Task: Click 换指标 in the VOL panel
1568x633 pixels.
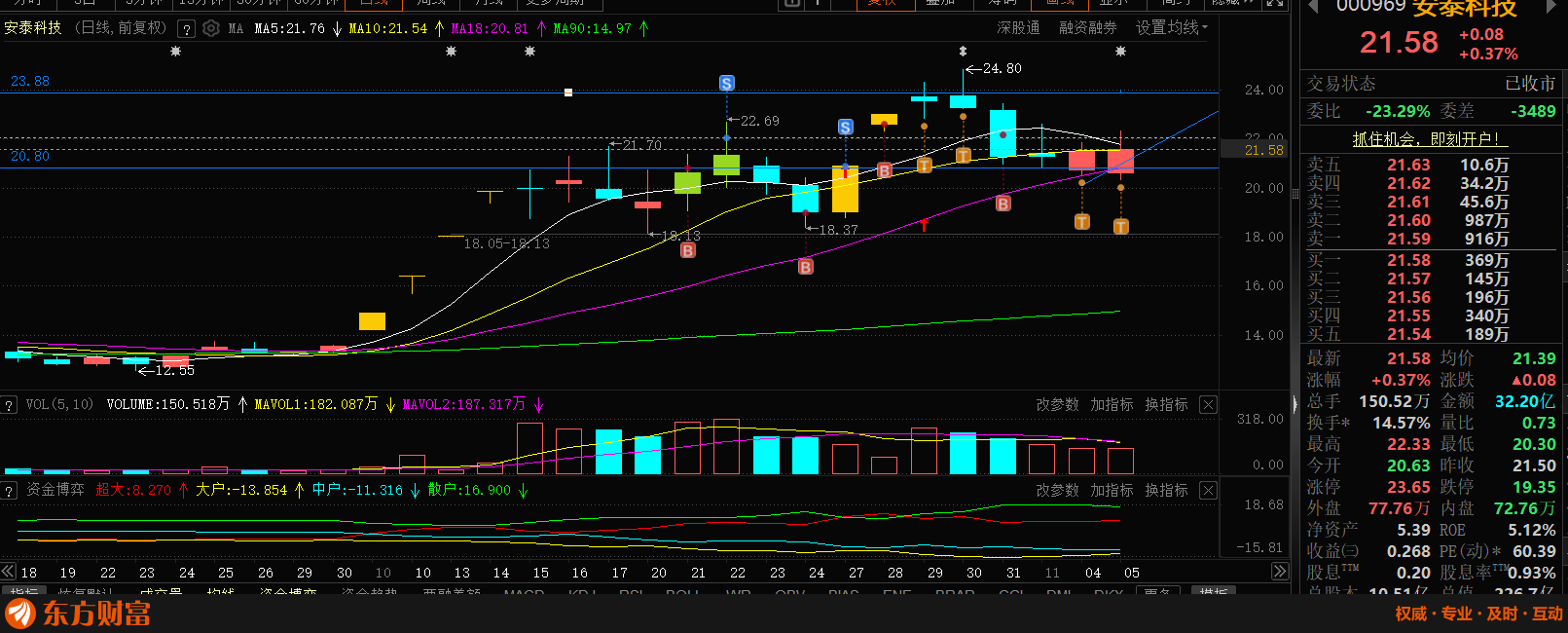Action: (1166, 405)
